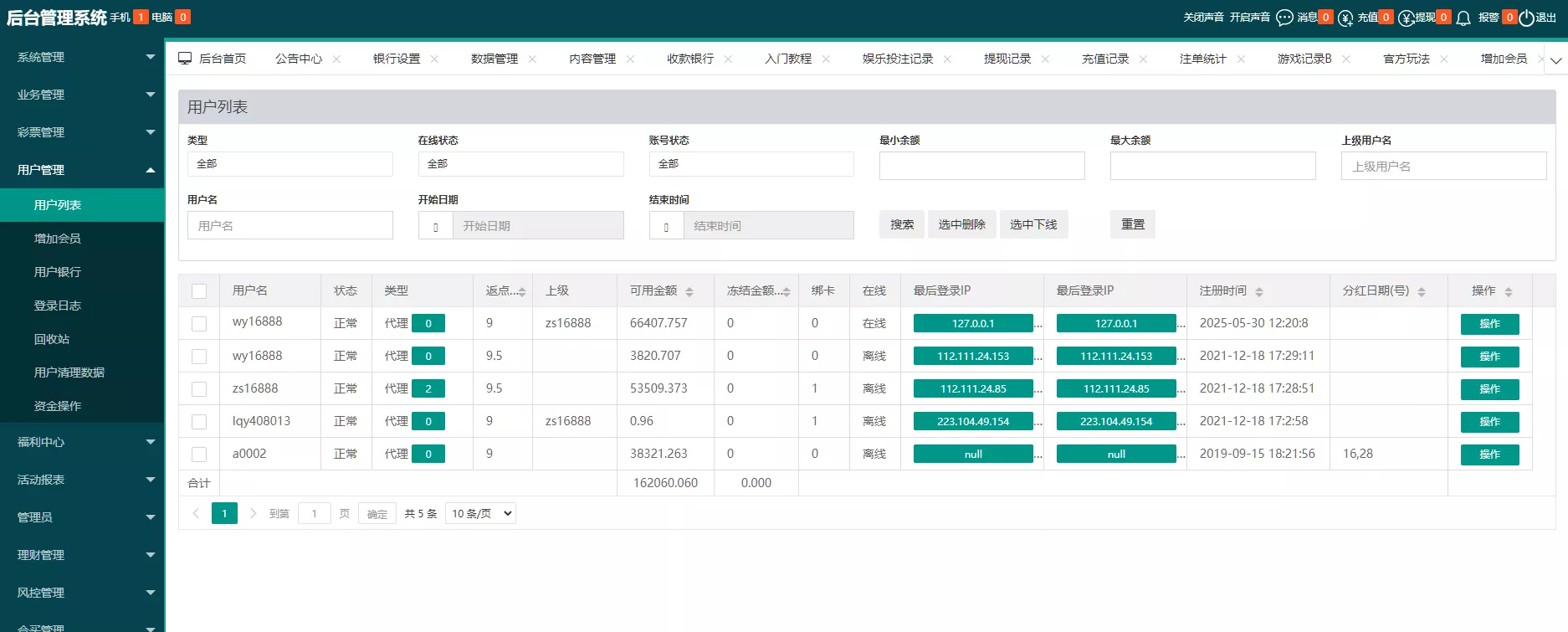Check the box for user zs16888
Image resolution: width=1568 pixels, height=632 pixels.
(199, 389)
